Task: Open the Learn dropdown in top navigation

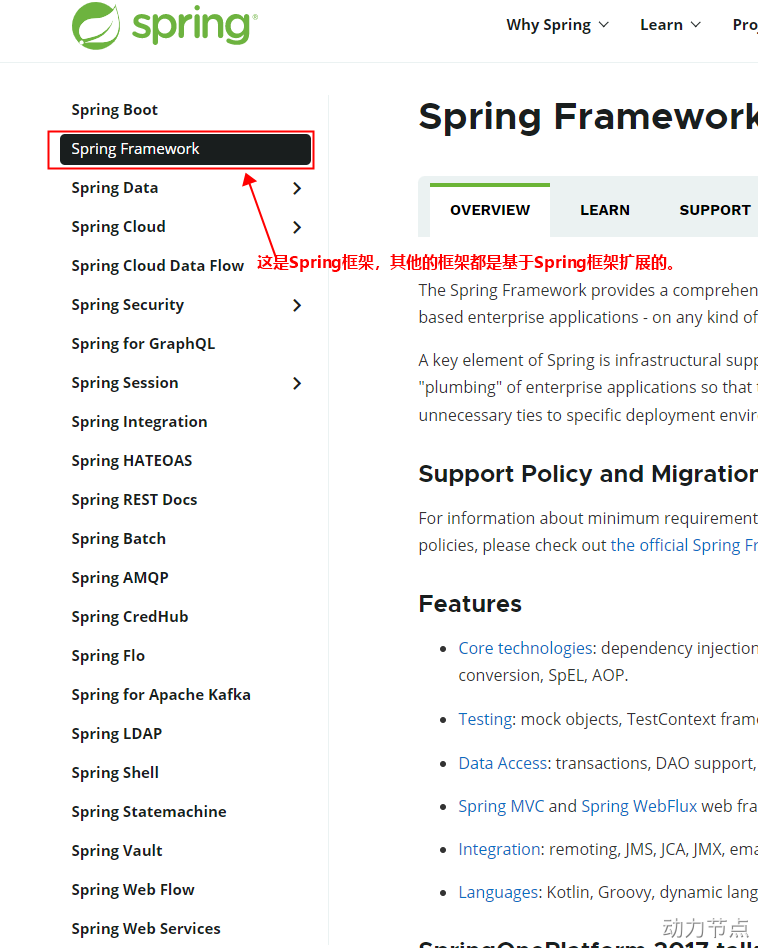Action: tap(670, 25)
